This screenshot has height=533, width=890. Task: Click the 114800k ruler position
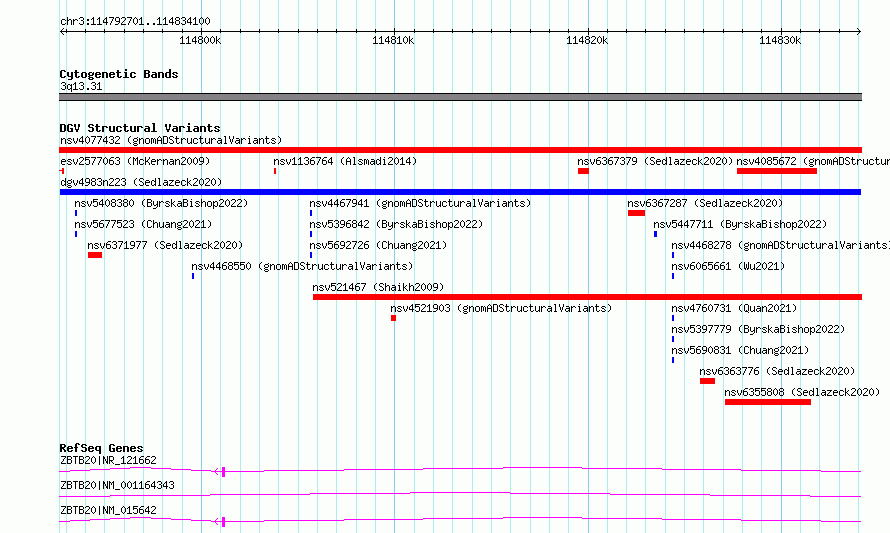tap(200, 40)
